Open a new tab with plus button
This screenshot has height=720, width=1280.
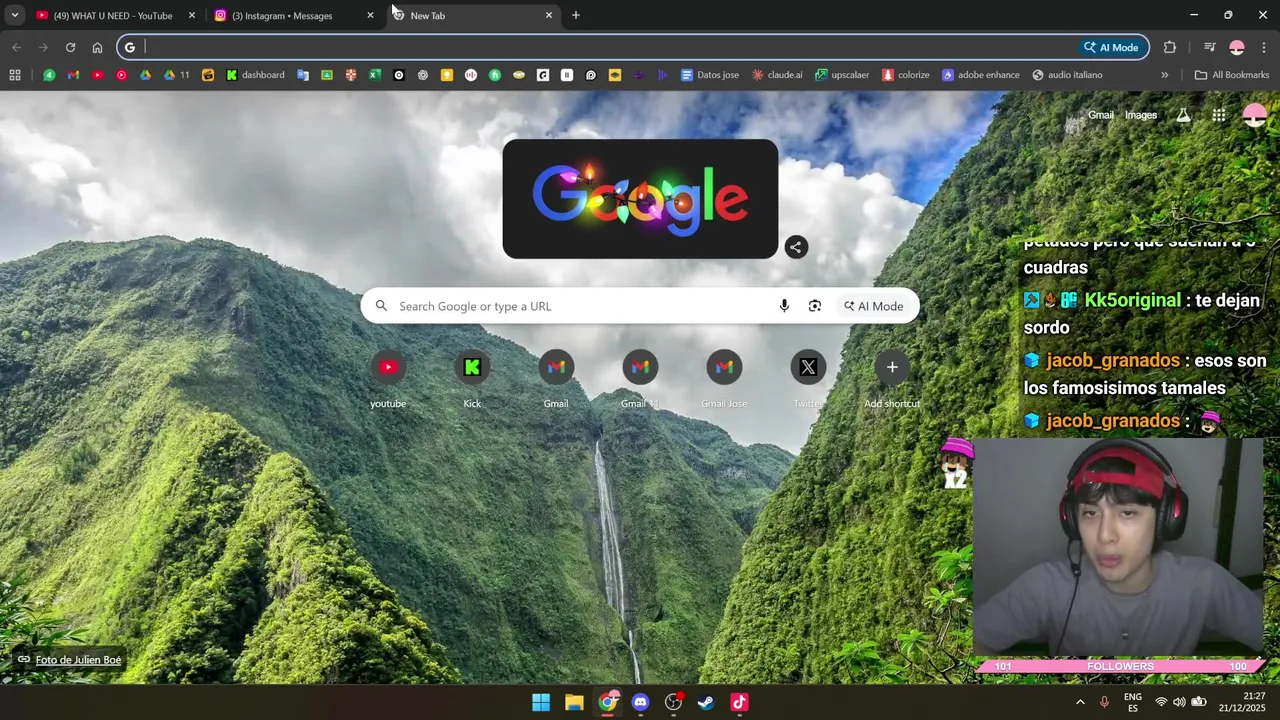tap(575, 15)
